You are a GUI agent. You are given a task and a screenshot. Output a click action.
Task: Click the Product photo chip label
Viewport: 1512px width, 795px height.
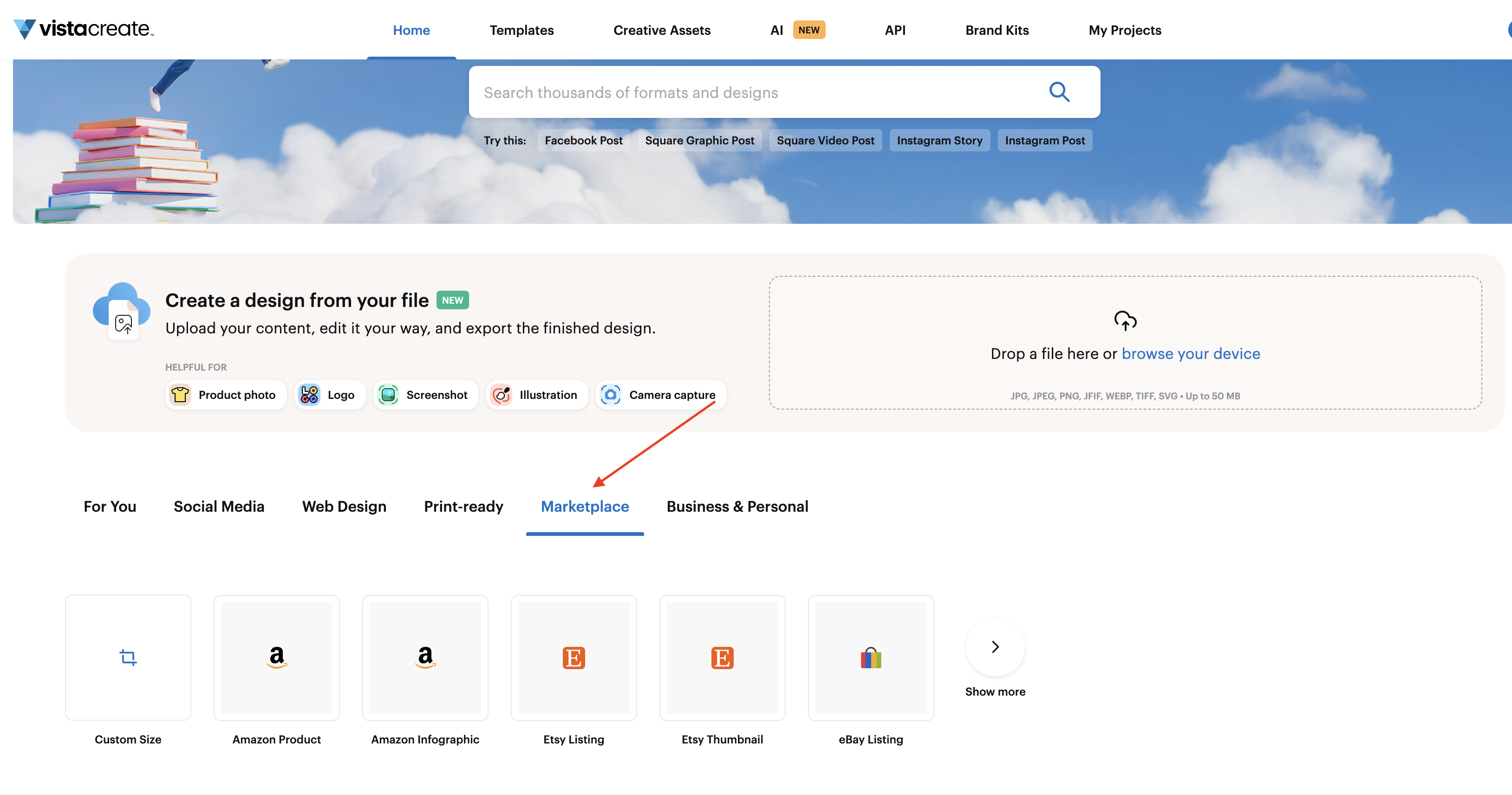[236, 395]
